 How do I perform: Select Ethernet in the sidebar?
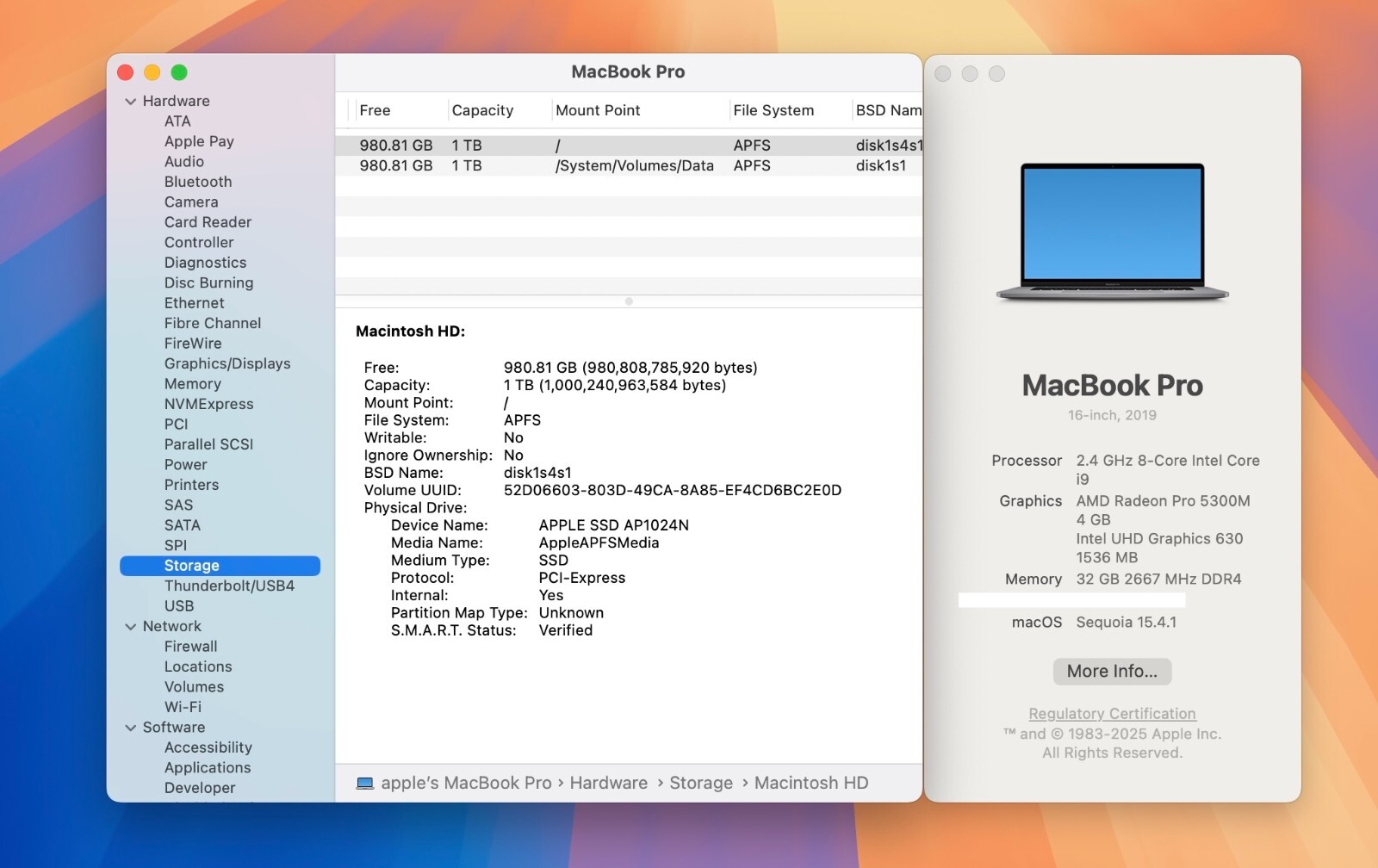point(194,303)
